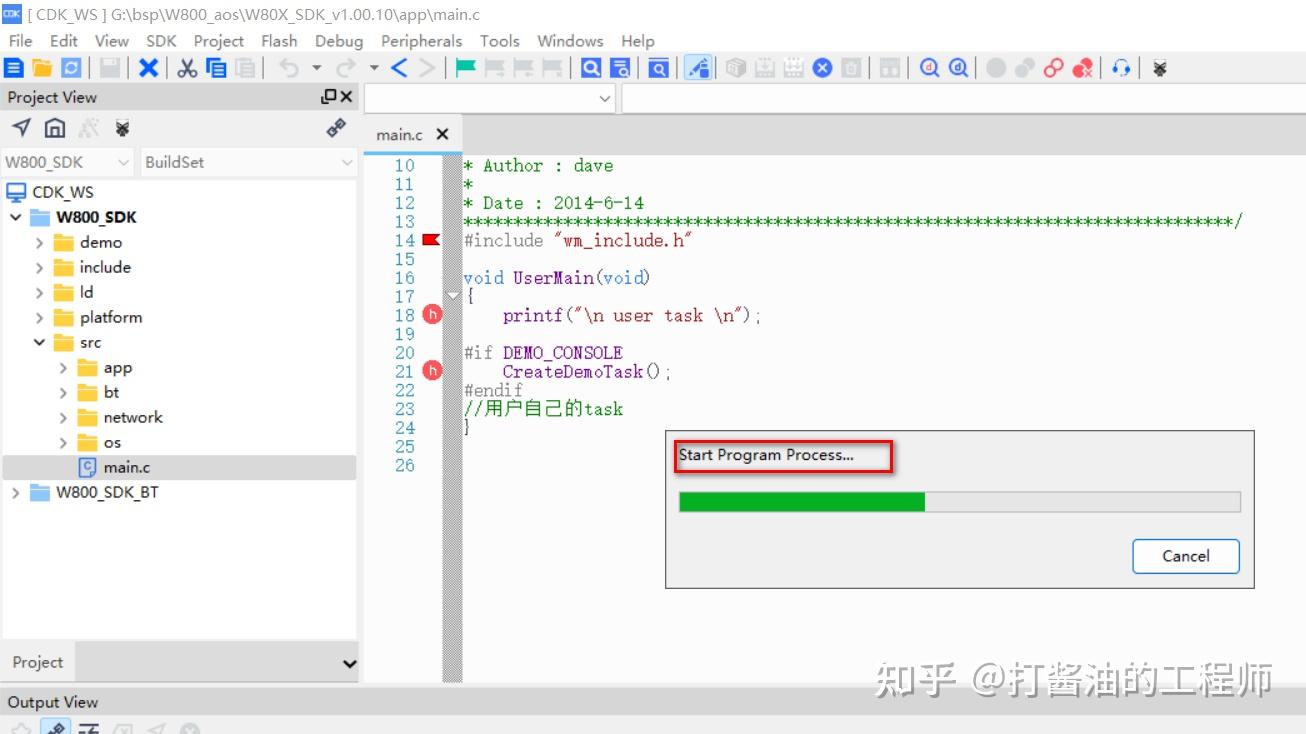Toggle the breakpoint on line 18
This screenshot has width=1306, height=734.
431,314
